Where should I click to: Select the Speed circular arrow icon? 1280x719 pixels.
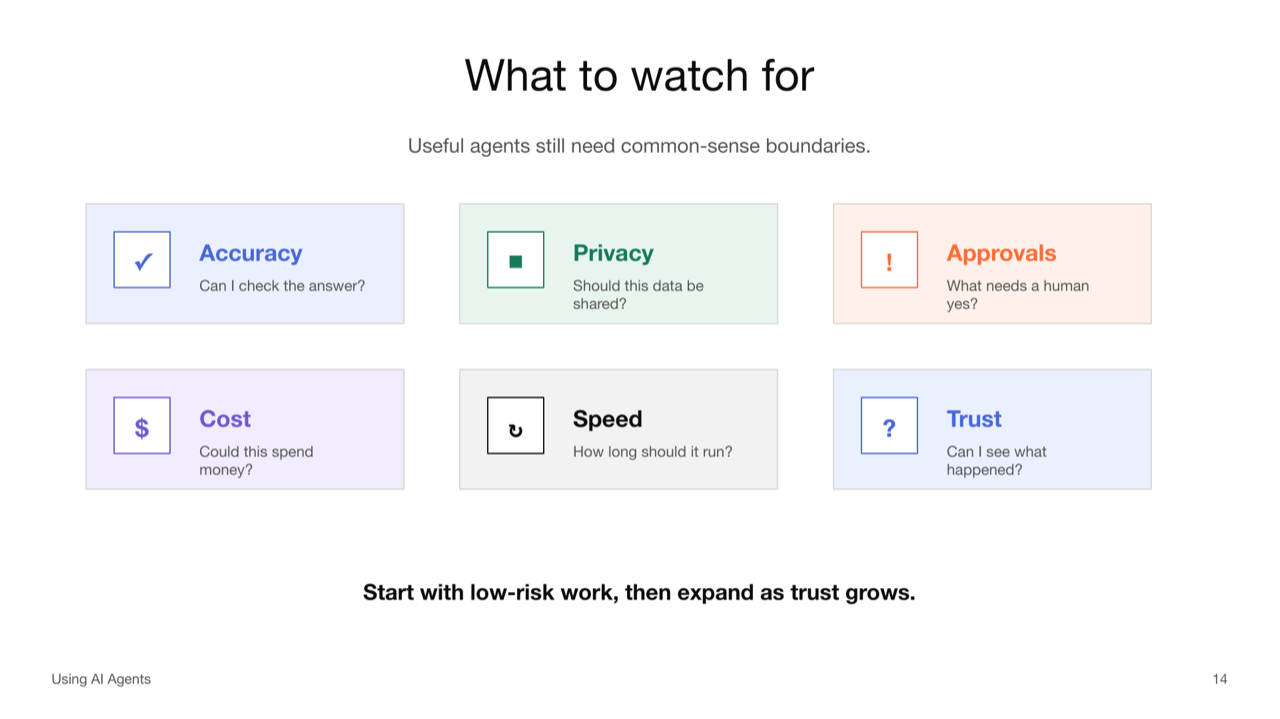[516, 426]
